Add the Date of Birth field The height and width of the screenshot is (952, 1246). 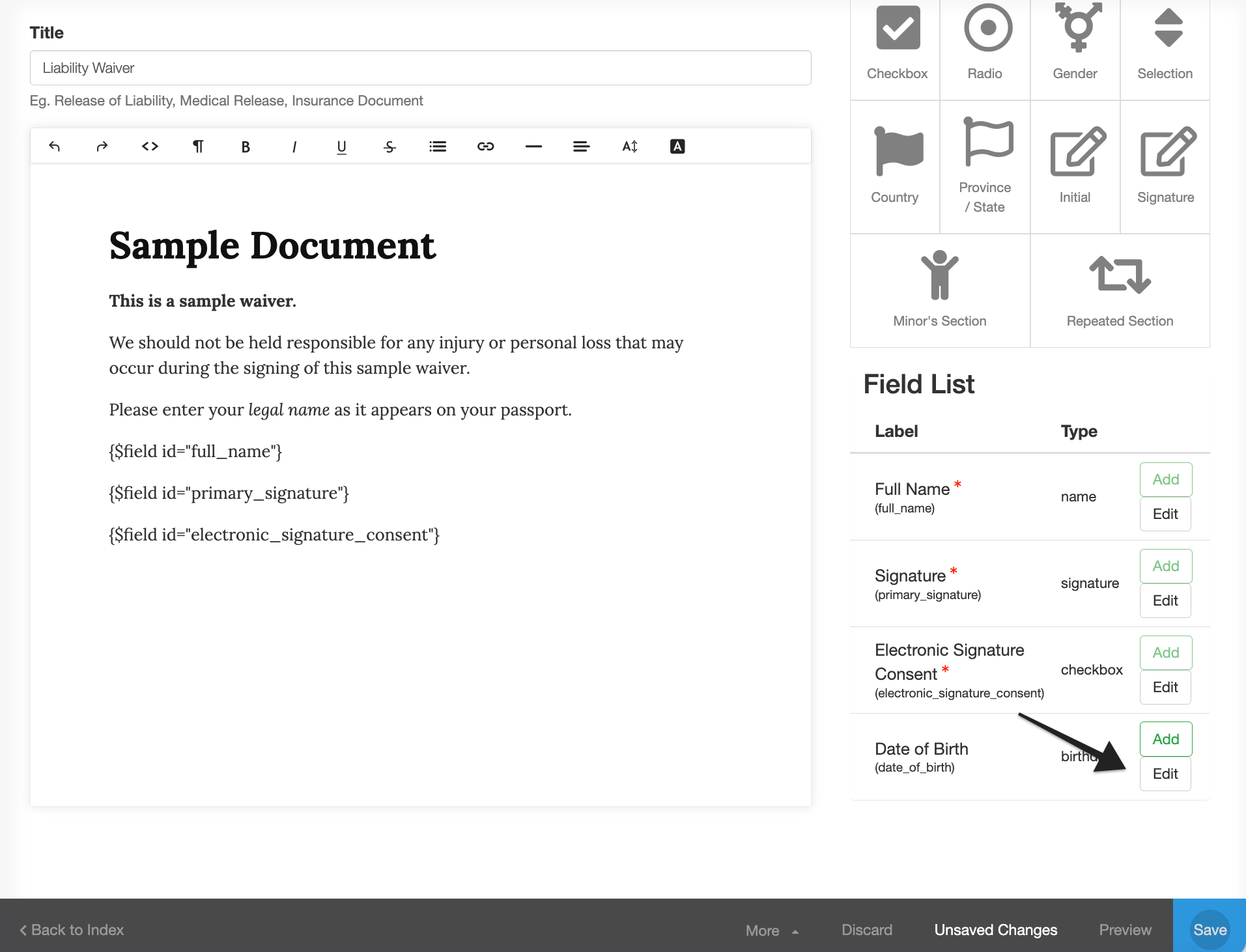point(1166,739)
